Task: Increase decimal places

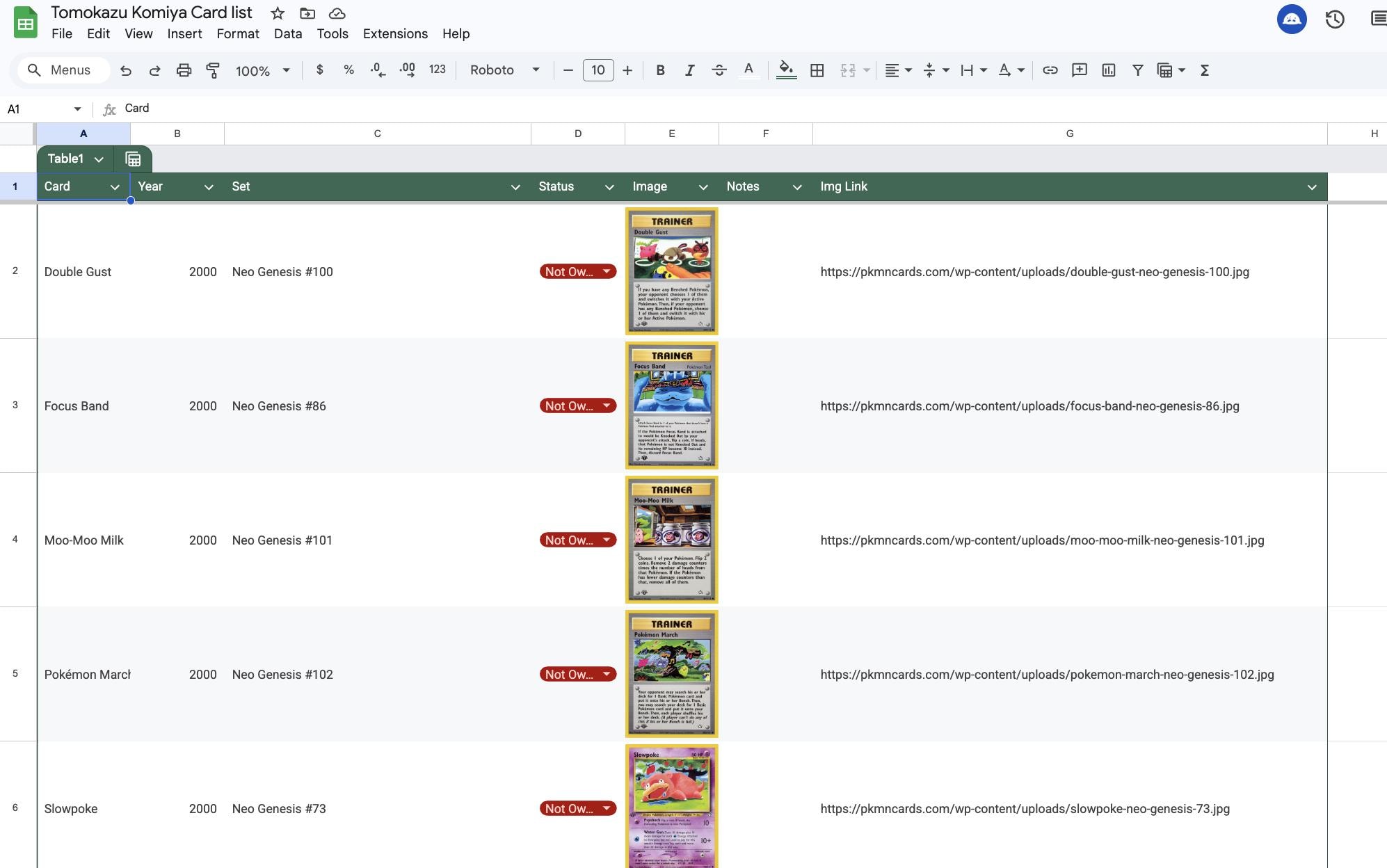Action: [x=408, y=70]
